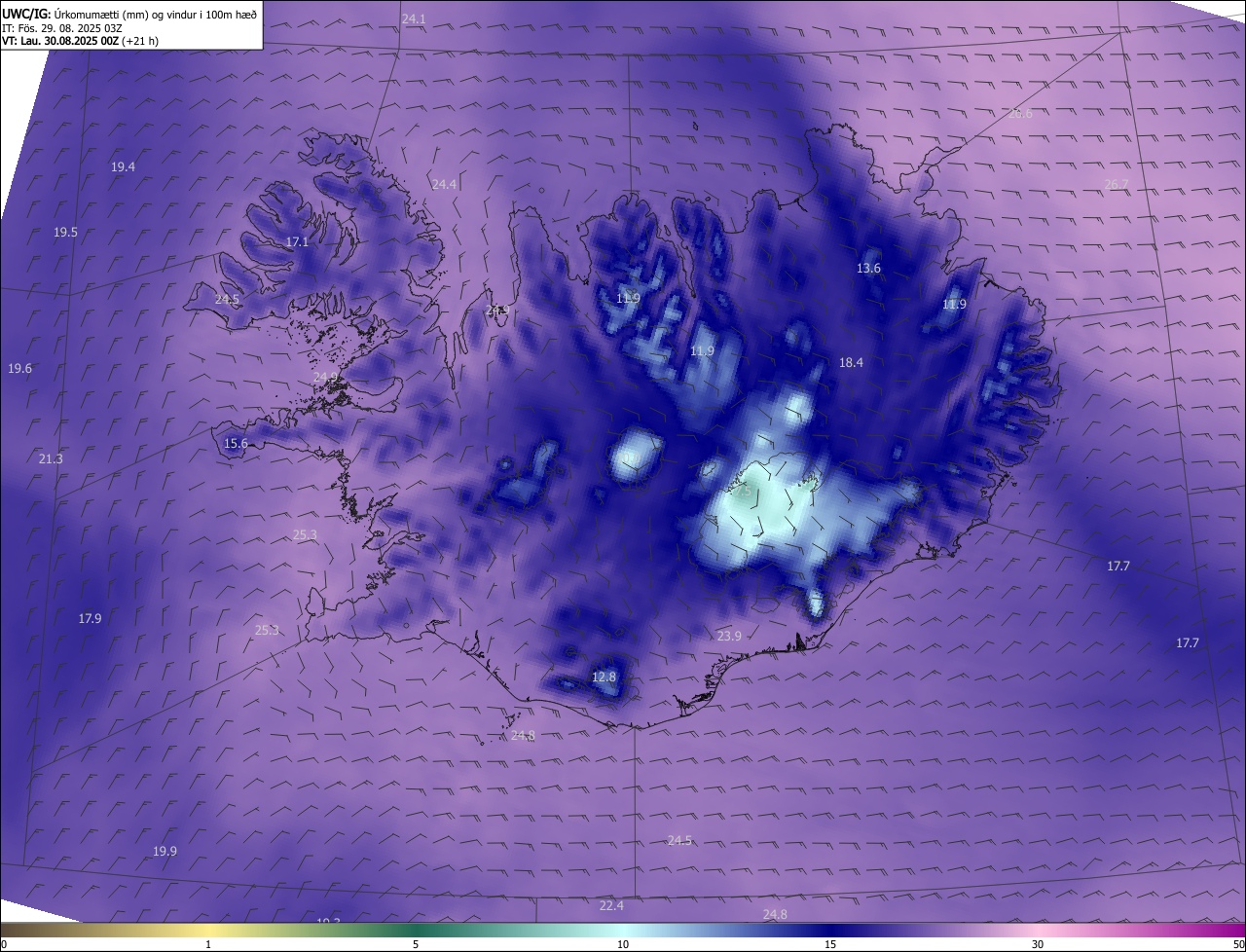Click the 21.3 value label
Screen dimensions: 1246x952
[51, 459]
